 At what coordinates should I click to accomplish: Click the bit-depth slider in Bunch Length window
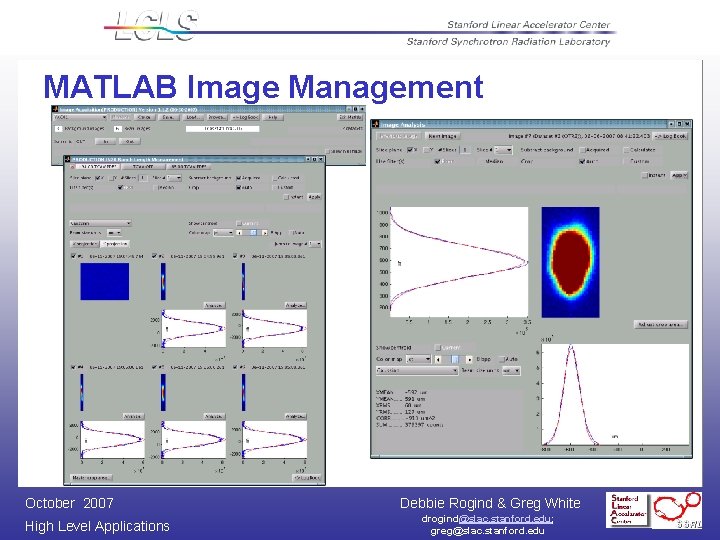252,233
